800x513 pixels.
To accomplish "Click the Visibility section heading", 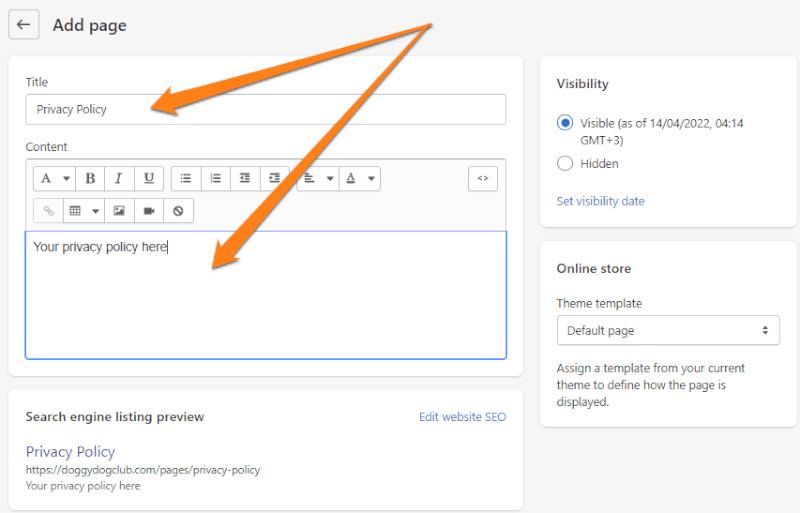I will [x=583, y=84].
